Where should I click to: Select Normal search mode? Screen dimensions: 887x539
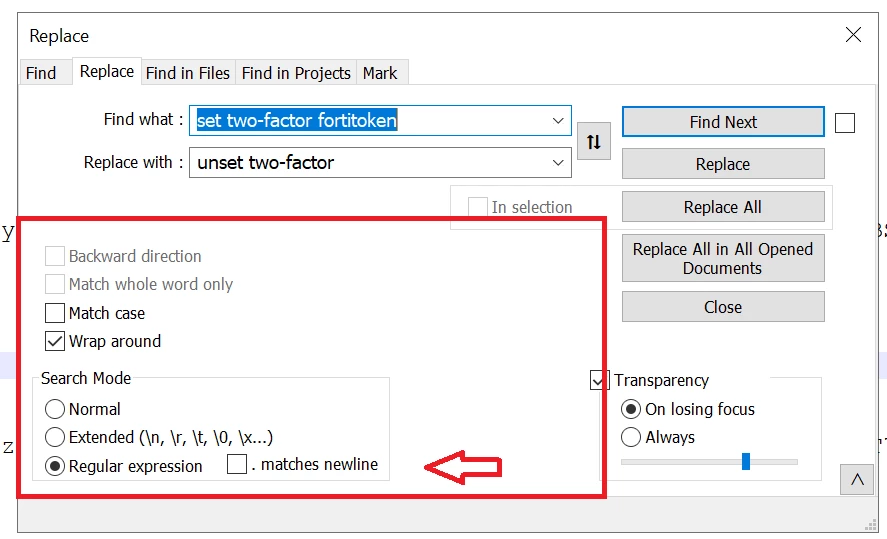coord(55,409)
